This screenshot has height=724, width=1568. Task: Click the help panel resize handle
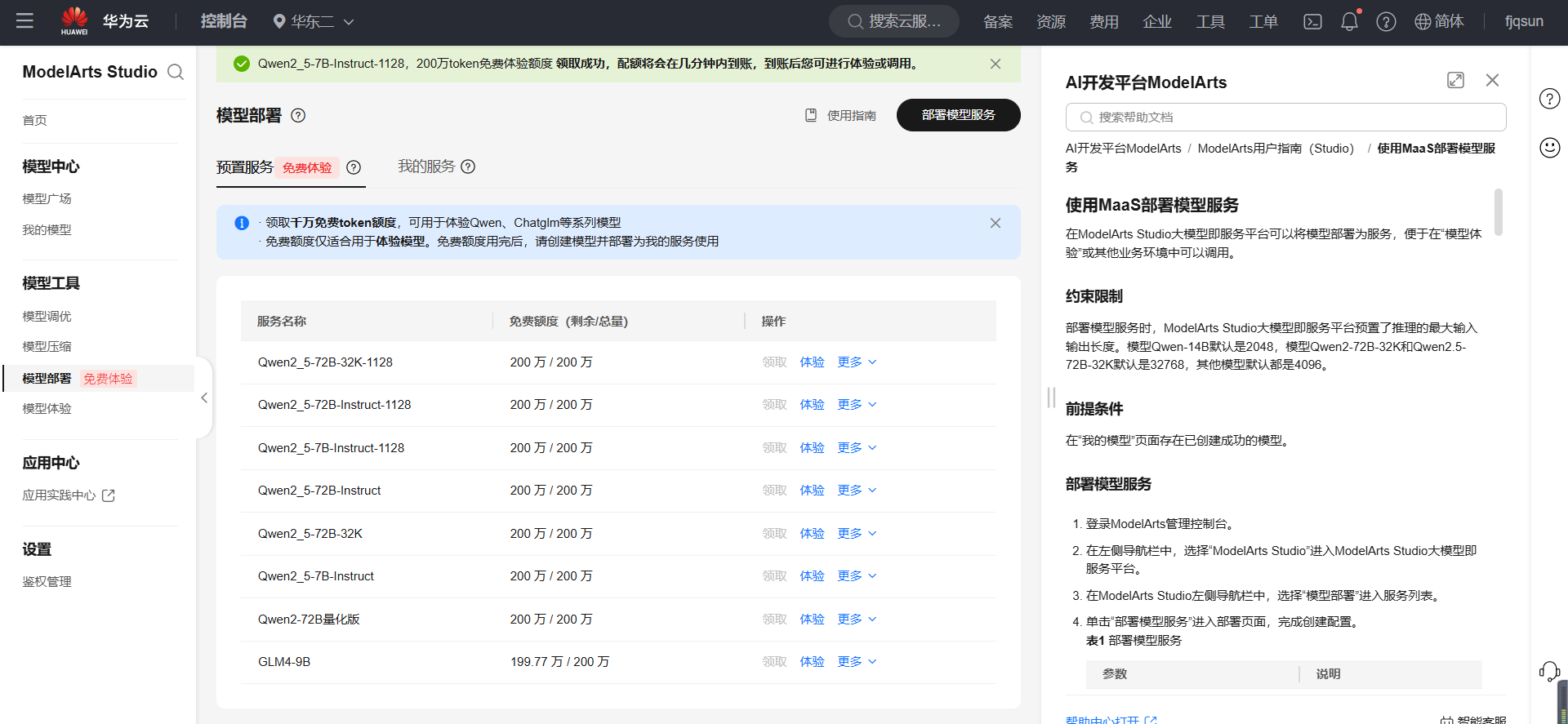click(1051, 398)
